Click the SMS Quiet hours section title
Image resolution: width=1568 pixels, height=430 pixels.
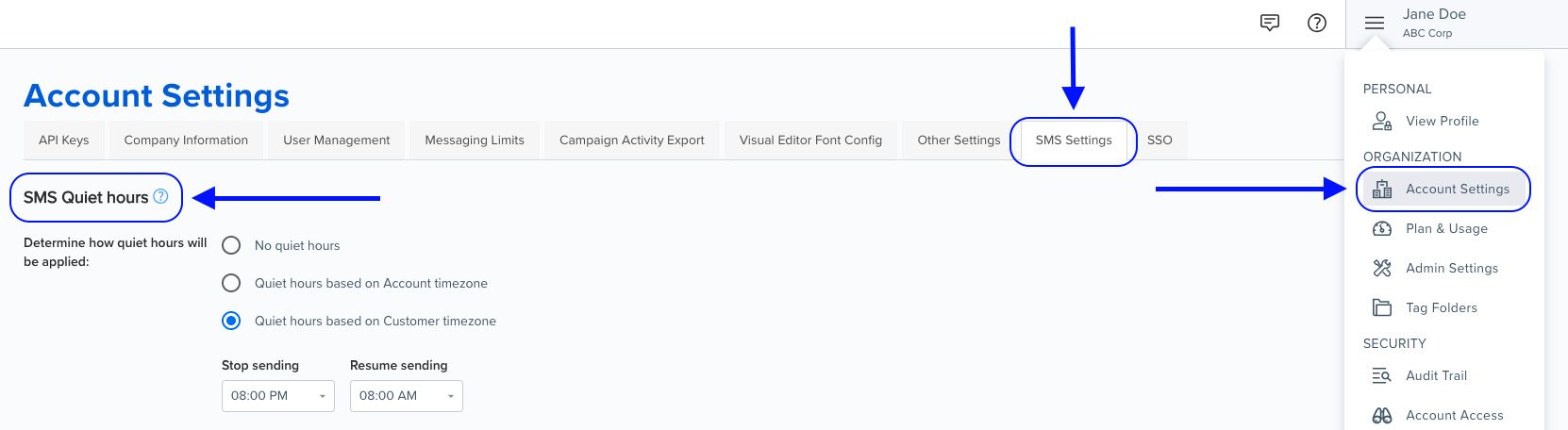86,197
